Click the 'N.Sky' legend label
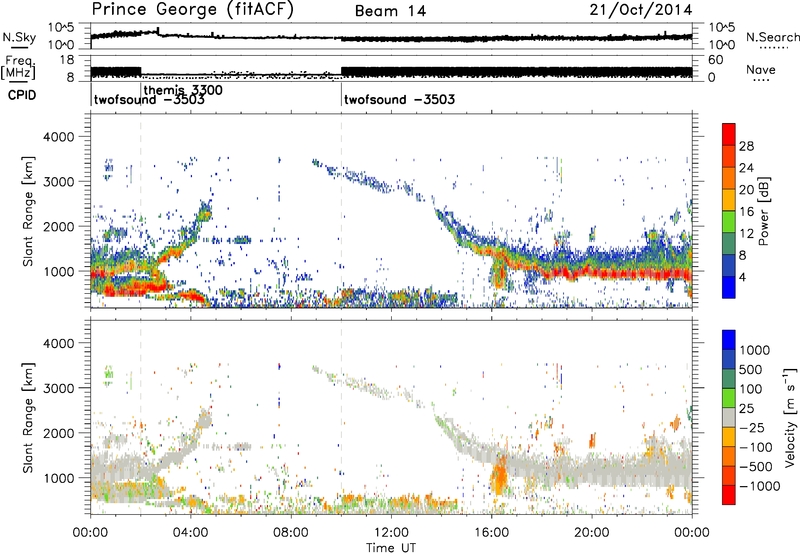800x554 pixels. click(19, 37)
